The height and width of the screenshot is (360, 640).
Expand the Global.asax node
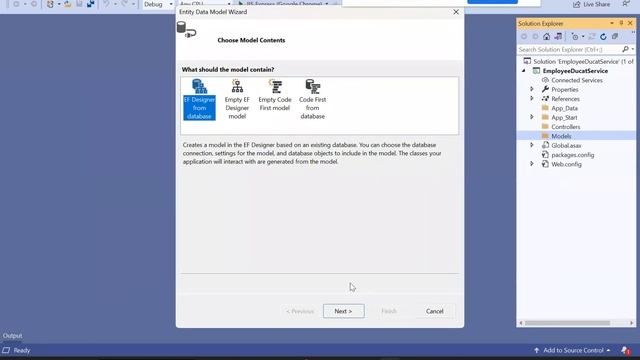tap(532, 145)
